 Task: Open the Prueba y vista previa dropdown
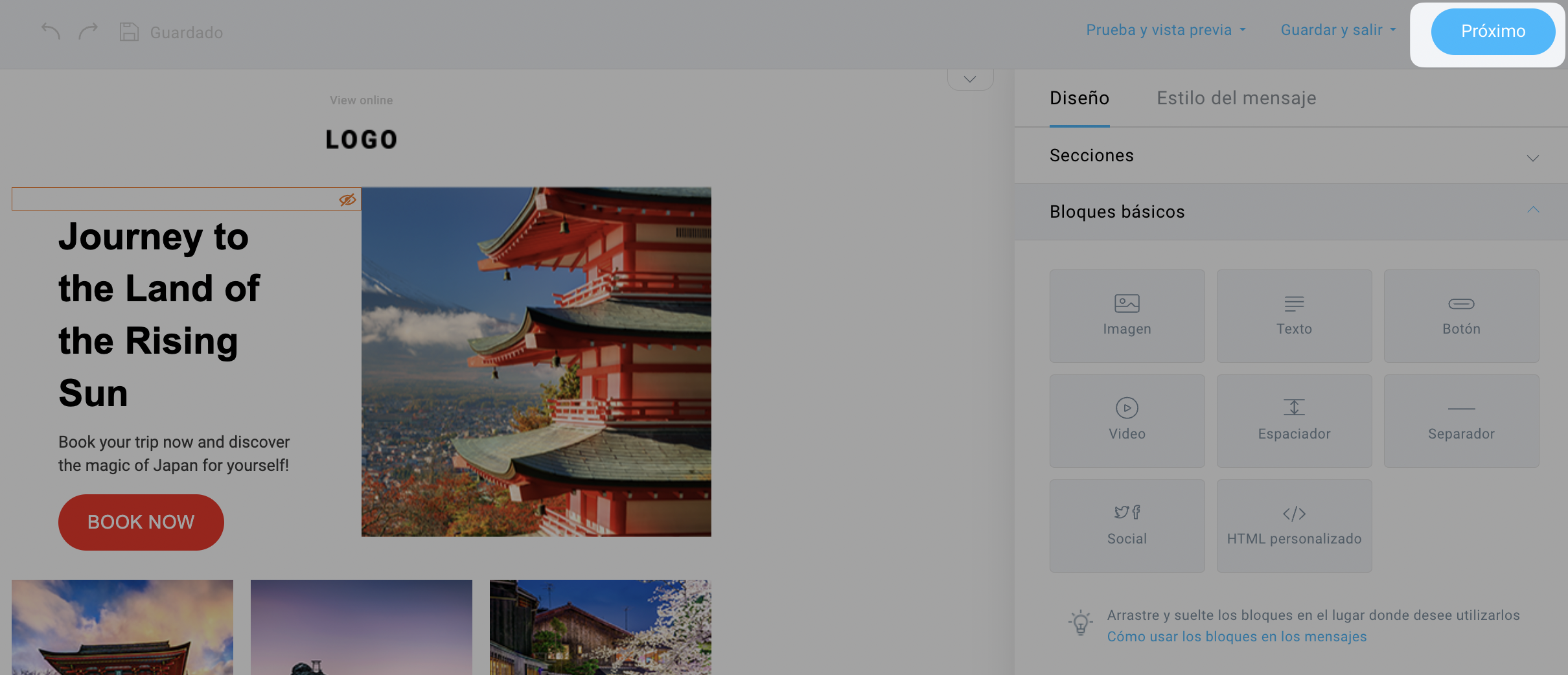1166,30
